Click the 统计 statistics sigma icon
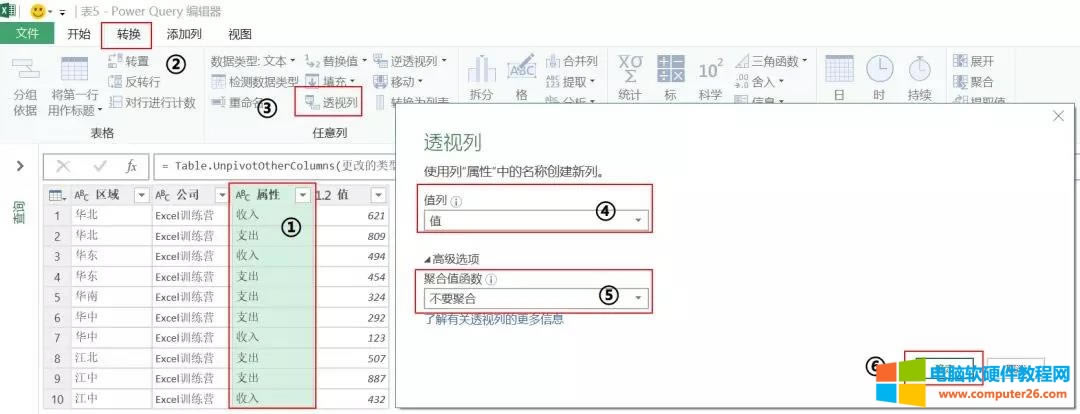This screenshot has width=1080, height=414. coord(630,68)
